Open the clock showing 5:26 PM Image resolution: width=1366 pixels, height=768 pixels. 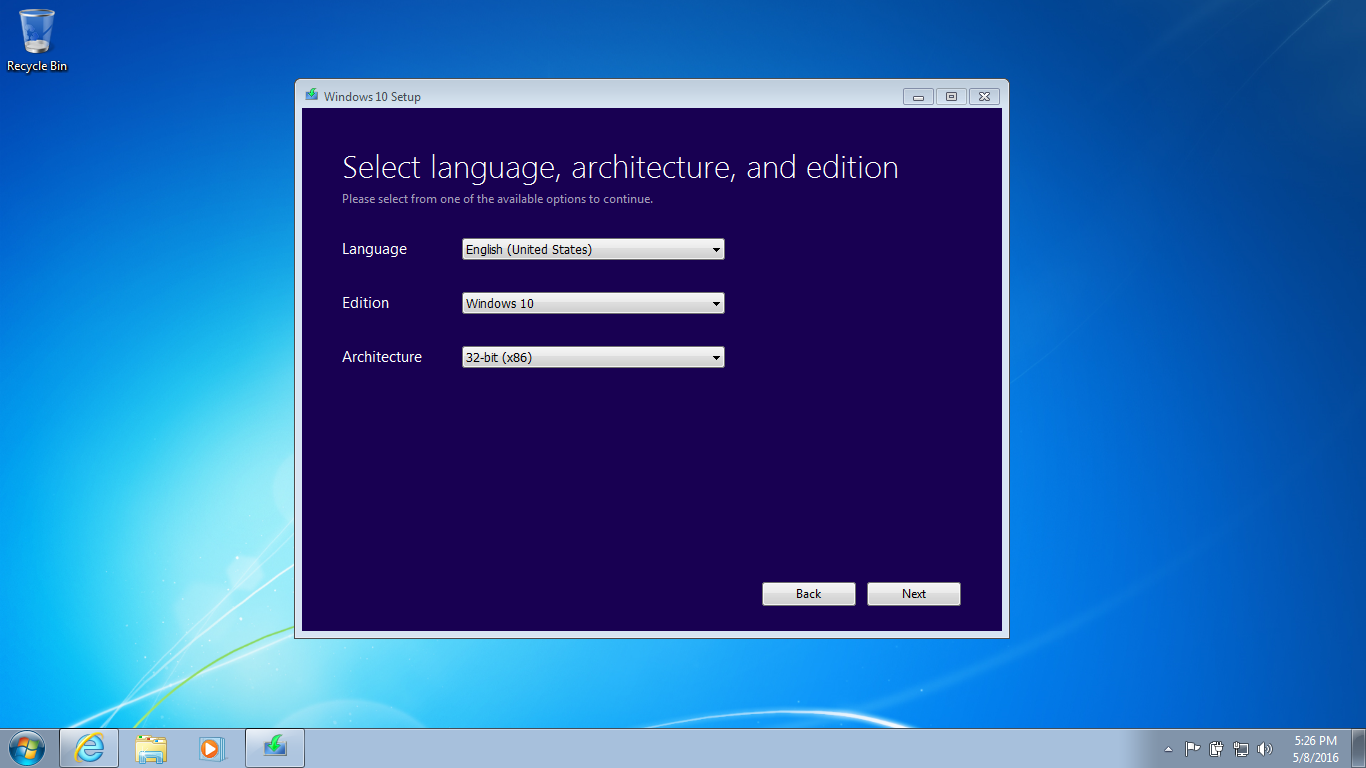[1315, 749]
